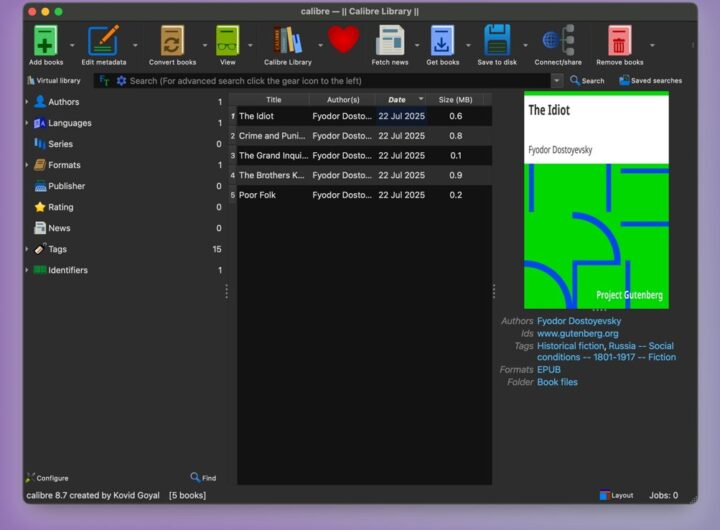Click the Get books icon
Image resolution: width=720 pixels, height=530 pixels.
442,40
